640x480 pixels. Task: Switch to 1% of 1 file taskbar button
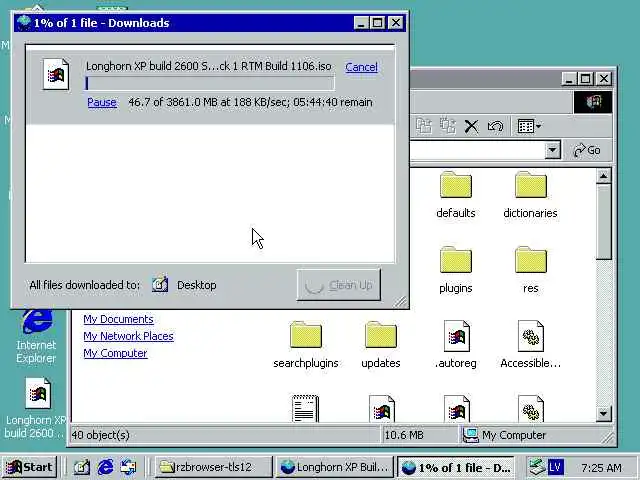pos(456,467)
